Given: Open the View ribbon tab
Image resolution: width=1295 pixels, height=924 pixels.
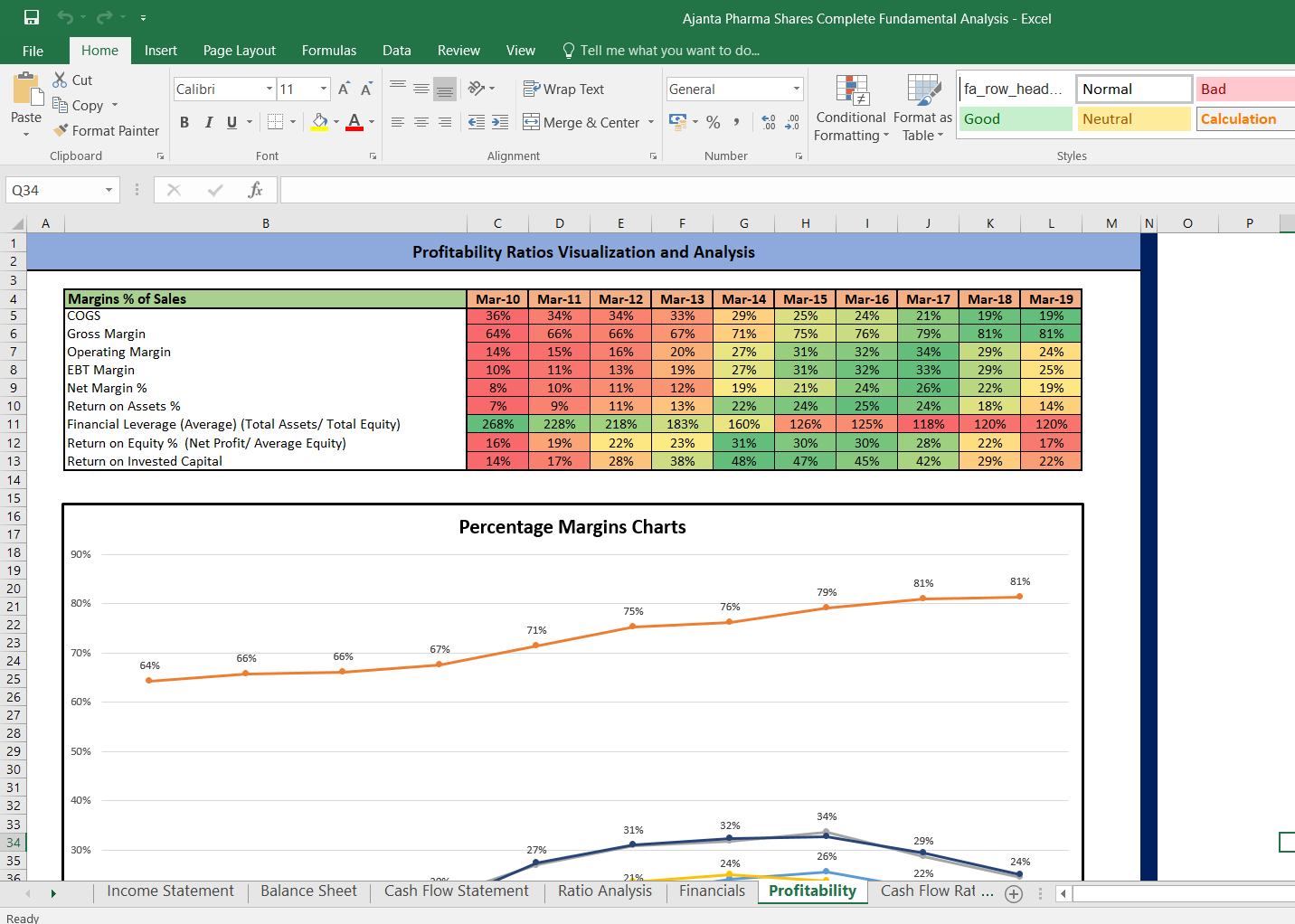Looking at the screenshot, I should [521, 51].
